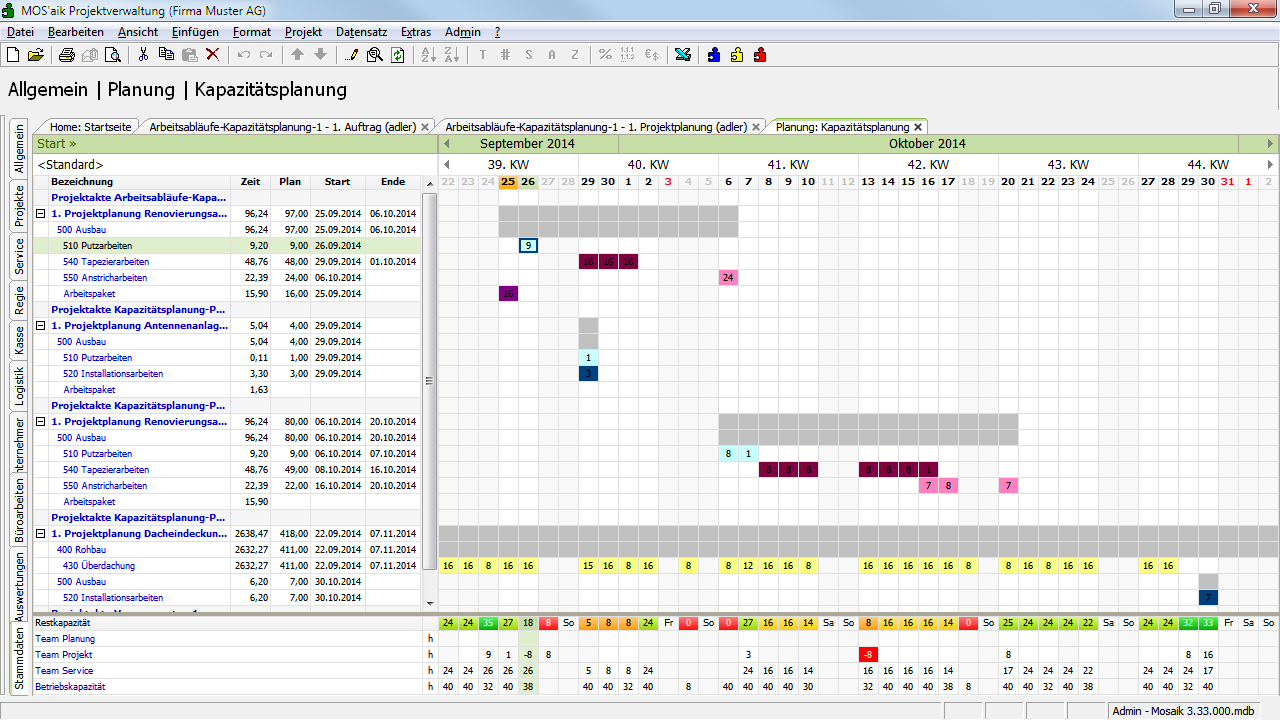Image resolution: width=1280 pixels, height=720 pixels.
Task: Go to next month right of Oktober 2014
Action: tap(1271, 144)
